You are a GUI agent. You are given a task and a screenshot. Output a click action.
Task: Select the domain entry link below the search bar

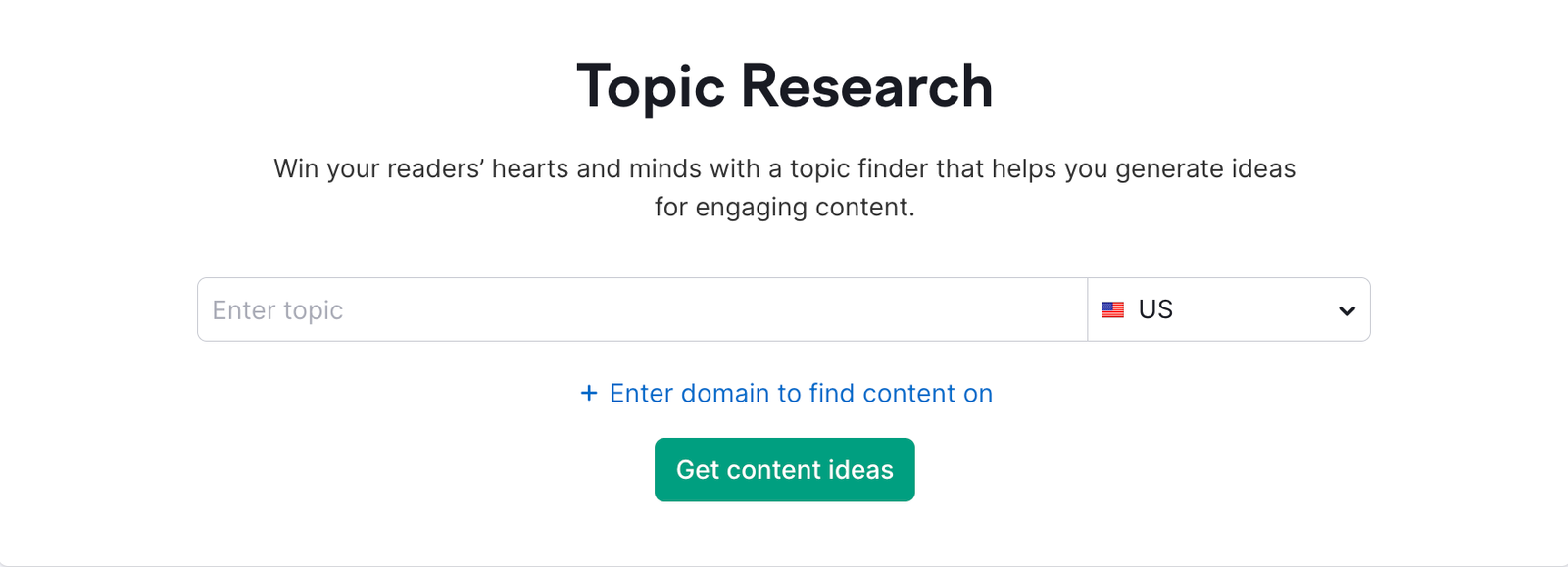[800, 394]
